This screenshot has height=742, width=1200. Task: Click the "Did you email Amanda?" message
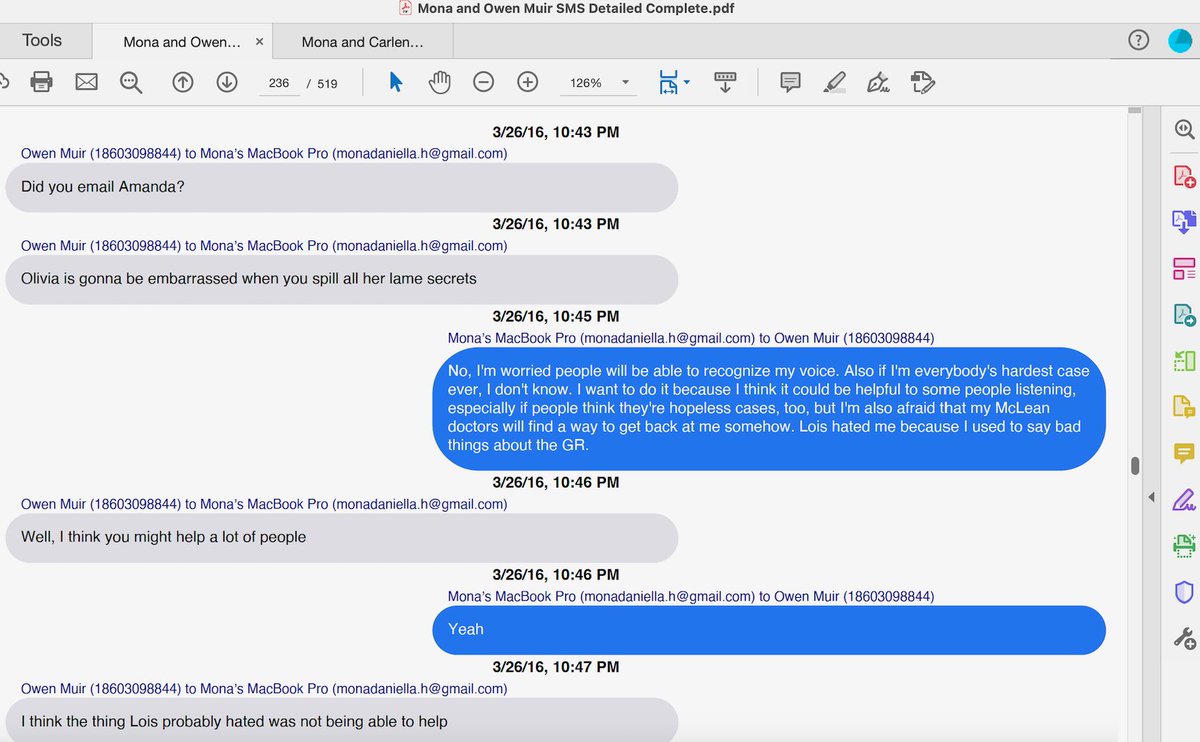coord(342,187)
